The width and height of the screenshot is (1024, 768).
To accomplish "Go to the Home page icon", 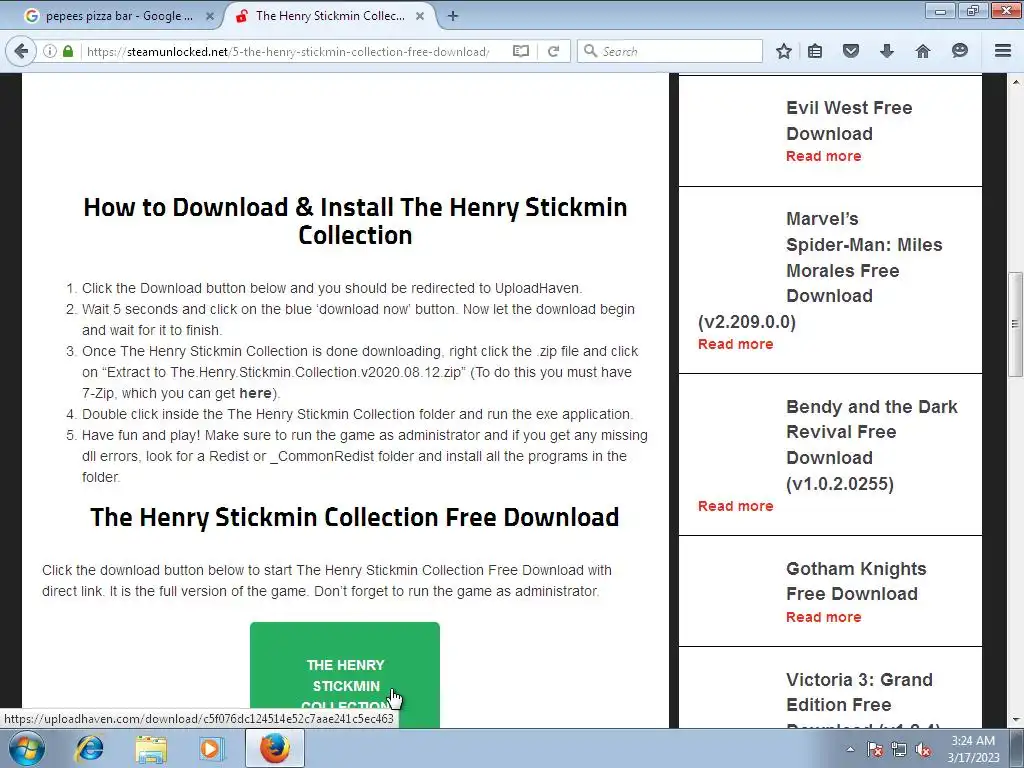I will [922, 51].
